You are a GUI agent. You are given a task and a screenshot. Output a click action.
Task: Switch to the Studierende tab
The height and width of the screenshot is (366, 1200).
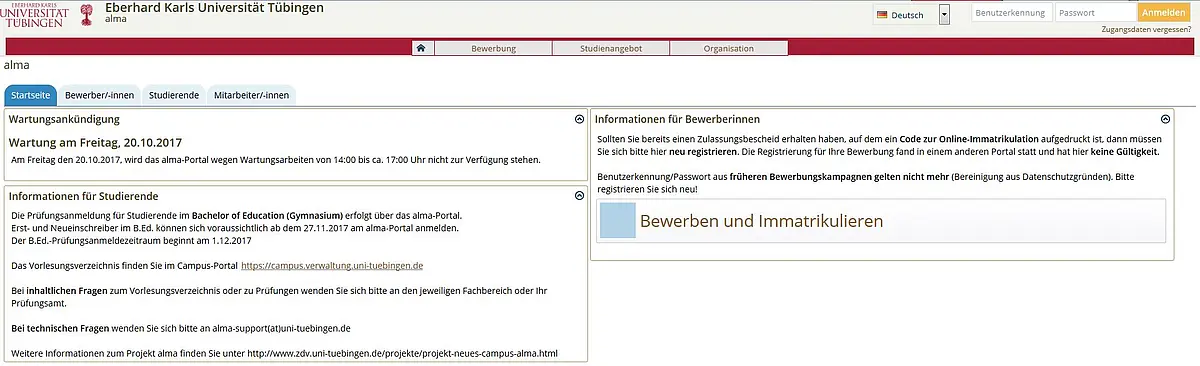[174, 95]
